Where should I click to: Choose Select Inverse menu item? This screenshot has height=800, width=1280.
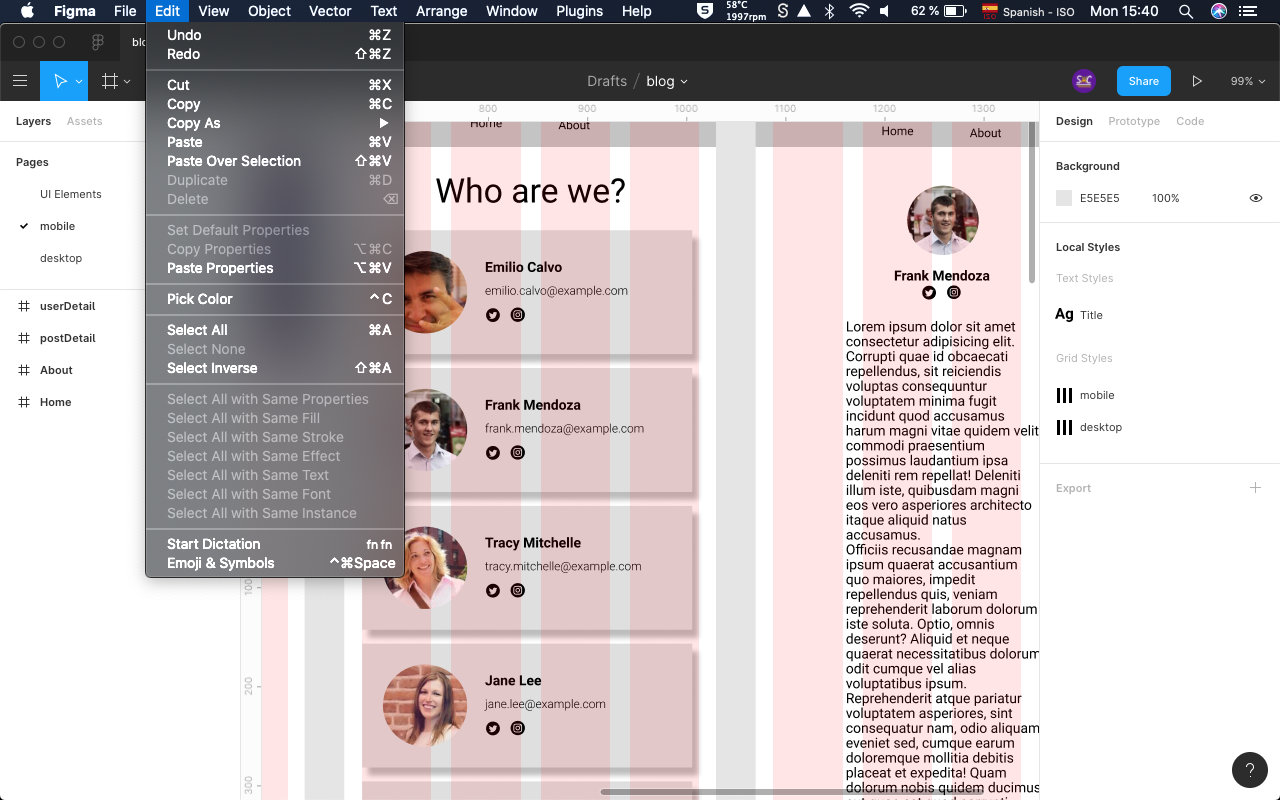click(275, 368)
